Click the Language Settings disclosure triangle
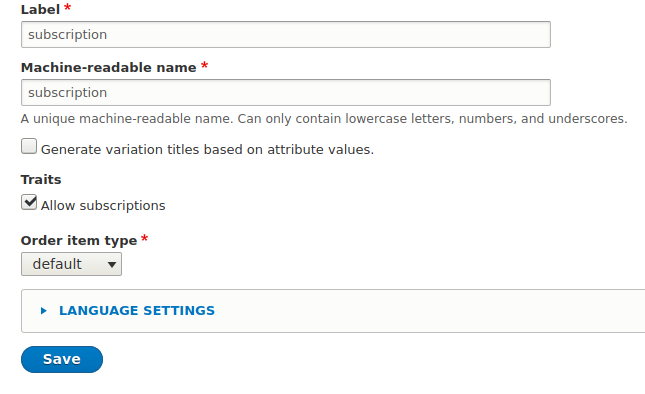Image resolution: width=645 pixels, height=394 pixels. (44, 311)
